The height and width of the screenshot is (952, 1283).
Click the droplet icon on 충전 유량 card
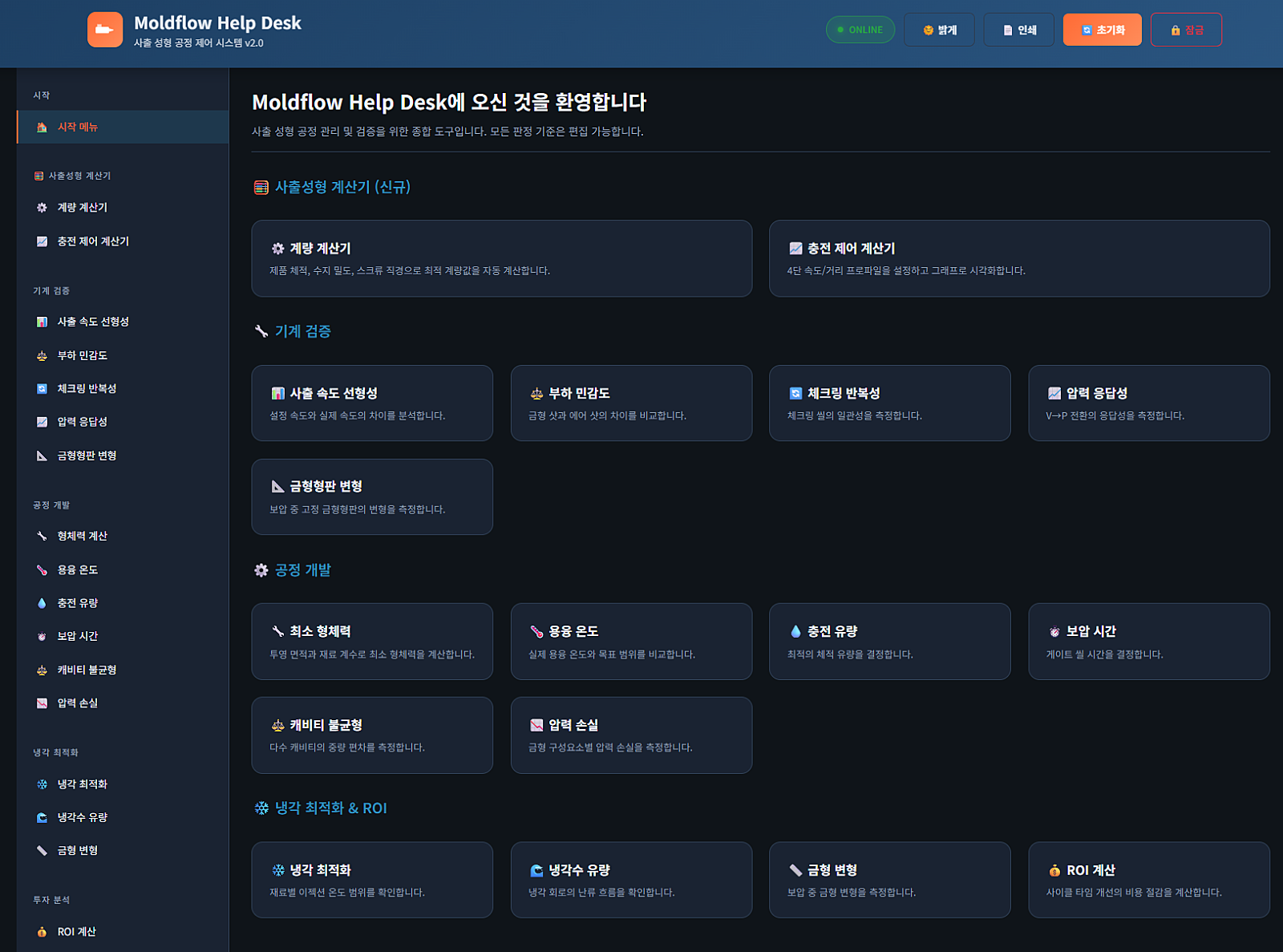(795, 631)
